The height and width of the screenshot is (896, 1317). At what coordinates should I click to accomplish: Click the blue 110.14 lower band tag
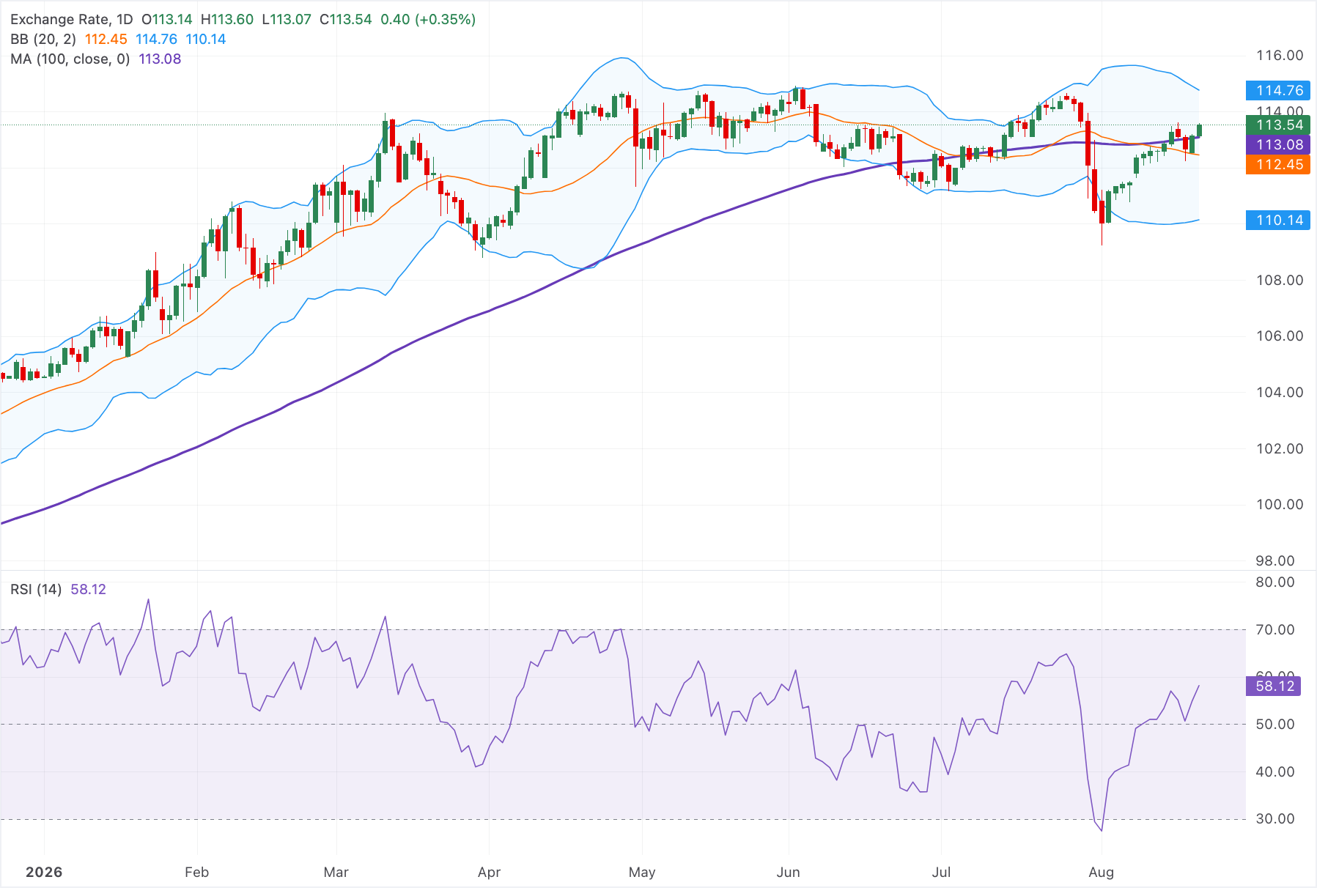(1278, 221)
